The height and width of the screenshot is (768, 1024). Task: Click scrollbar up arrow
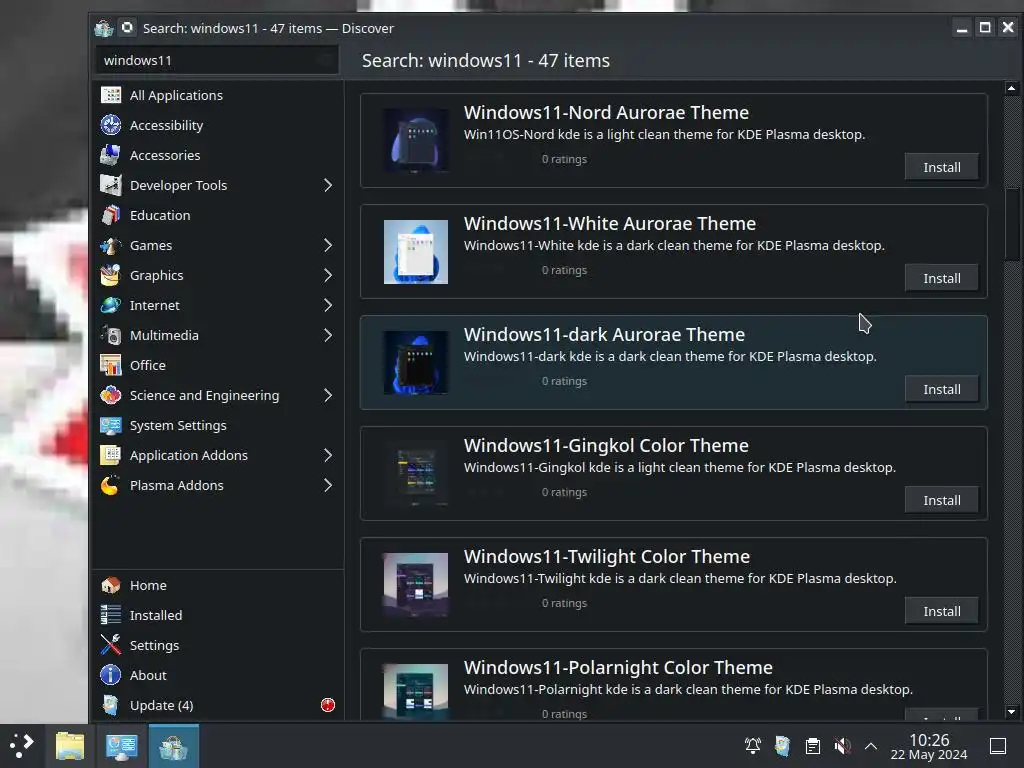[x=1012, y=88]
